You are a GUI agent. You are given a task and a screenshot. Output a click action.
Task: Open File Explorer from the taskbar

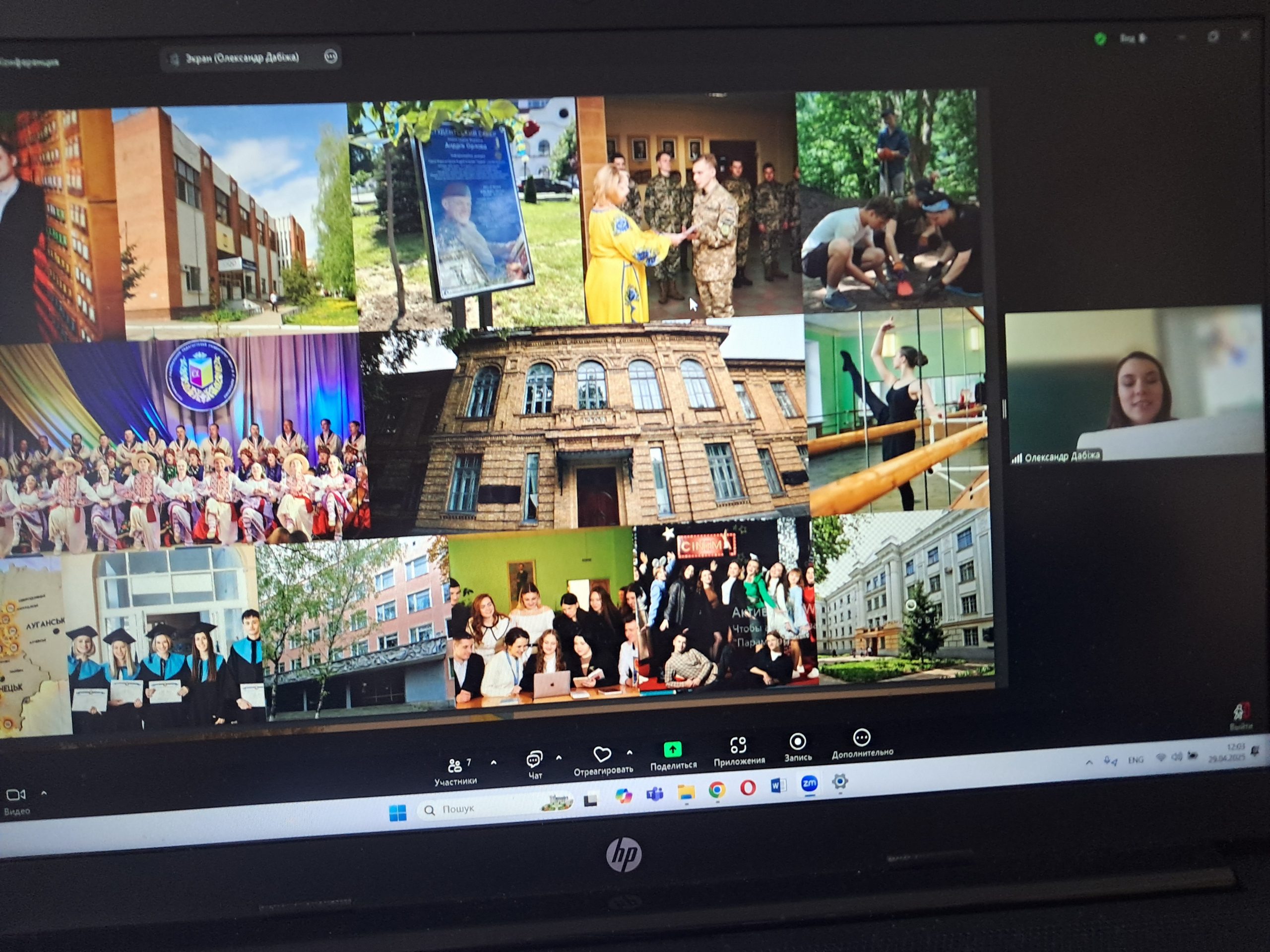(x=686, y=792)
